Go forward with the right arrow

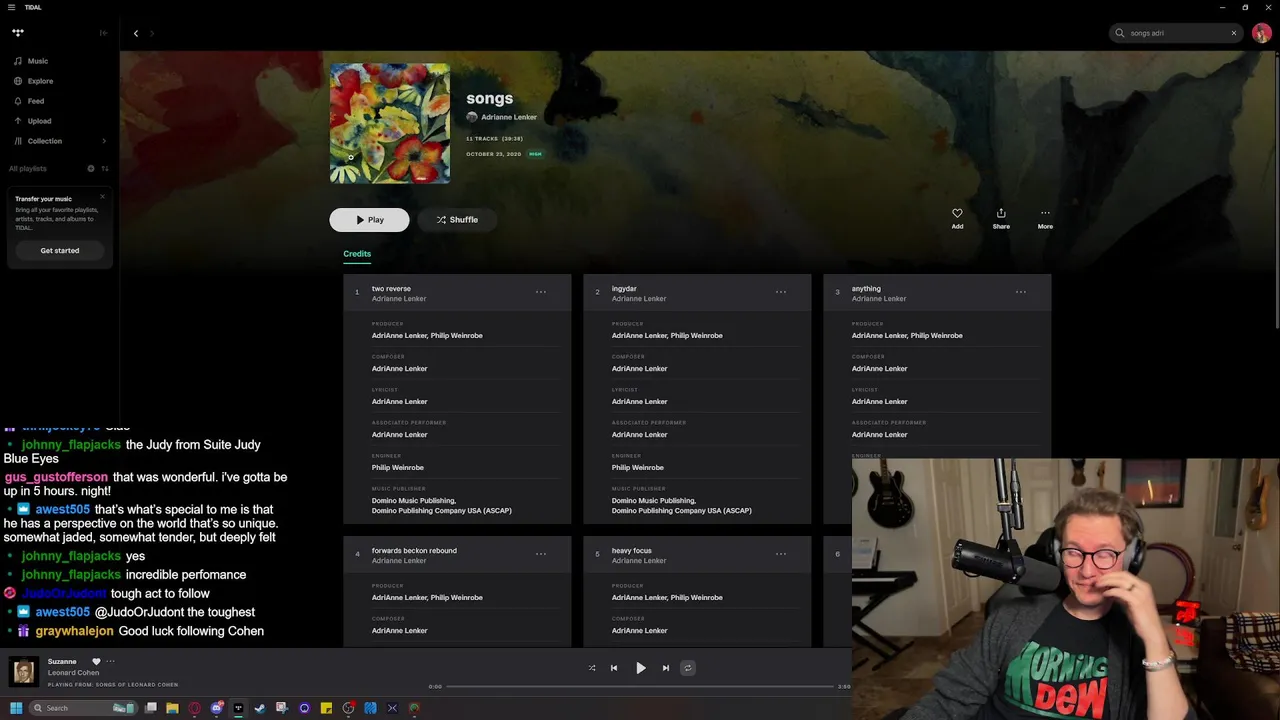click(152, 33)
